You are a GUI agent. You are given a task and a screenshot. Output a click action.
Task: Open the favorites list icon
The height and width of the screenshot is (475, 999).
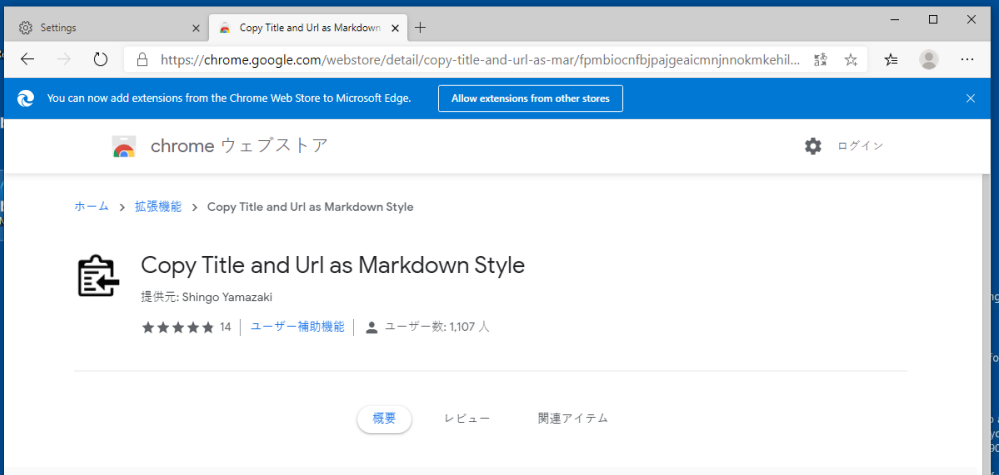[891, 60]
